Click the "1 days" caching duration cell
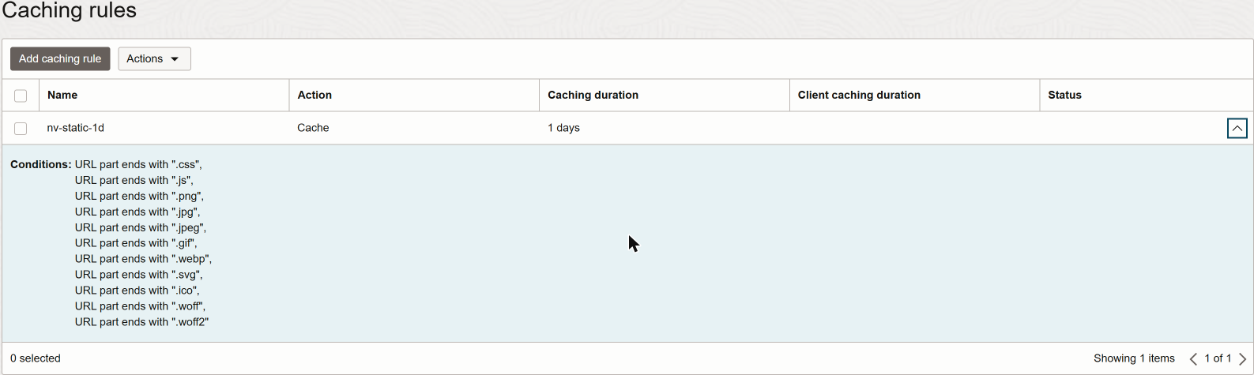Image resolution: width=1254 pixels, height=375 pixels. (564, 128)
